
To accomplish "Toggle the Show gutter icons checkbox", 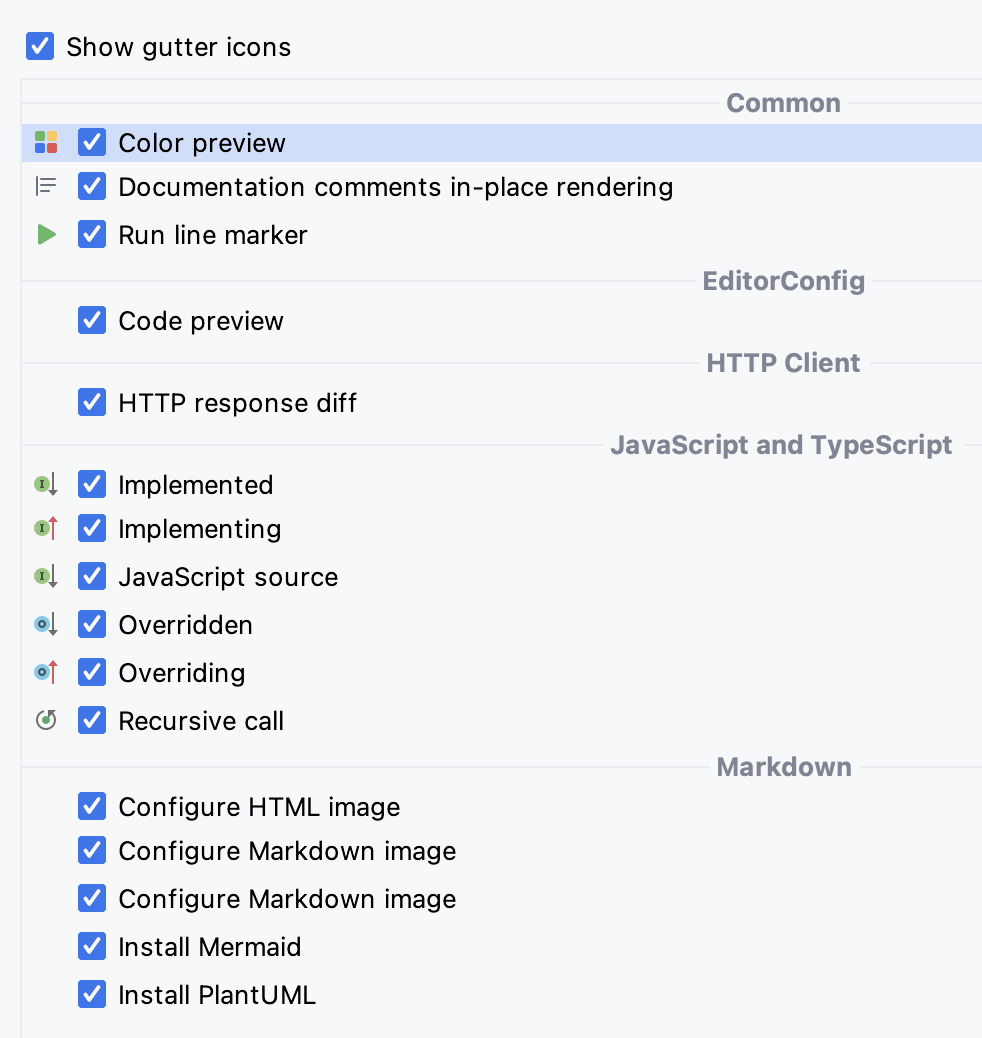I will click(x=39, y=46).
